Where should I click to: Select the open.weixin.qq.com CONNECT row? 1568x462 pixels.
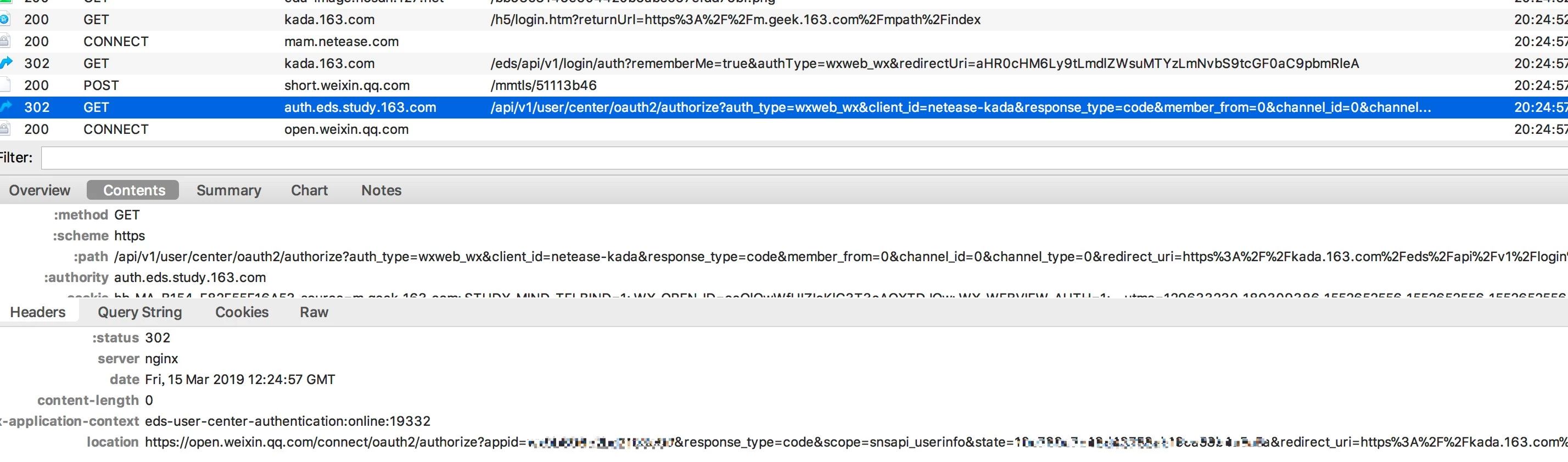pyautogui.click(x=784, y=129)
